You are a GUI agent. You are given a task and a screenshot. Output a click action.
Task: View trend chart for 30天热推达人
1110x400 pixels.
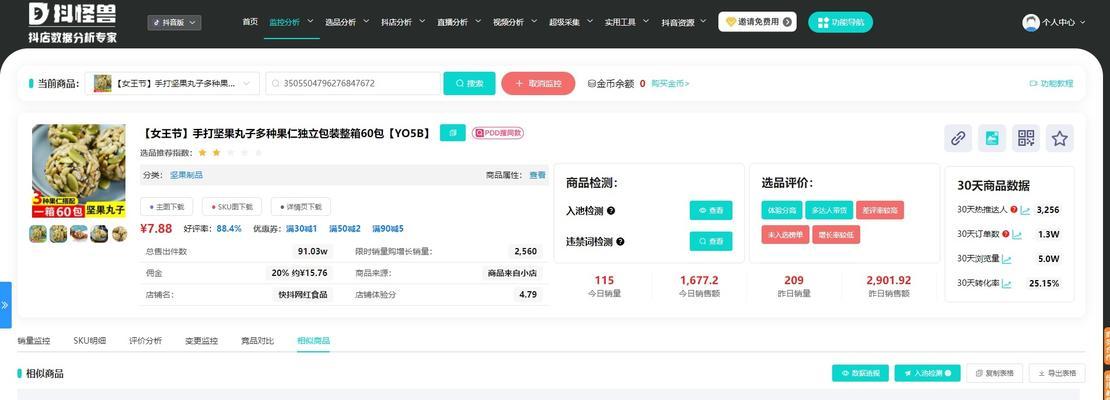point(1025,210)
